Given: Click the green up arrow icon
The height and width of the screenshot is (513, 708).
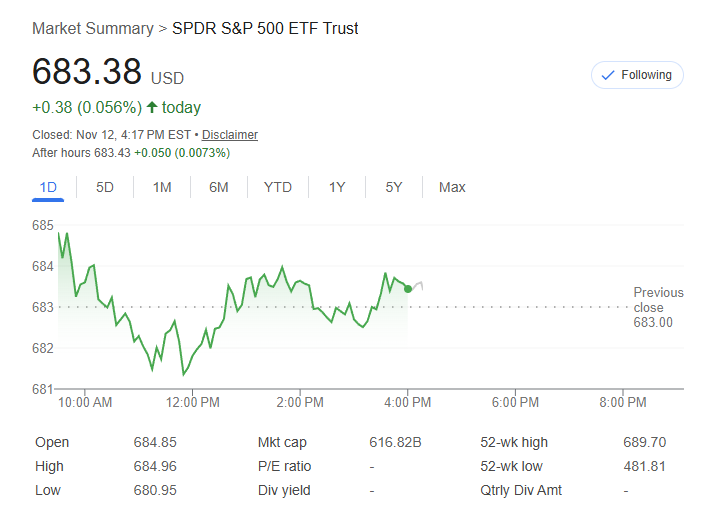Looking at the screenshot, I should tap(152, 107).
